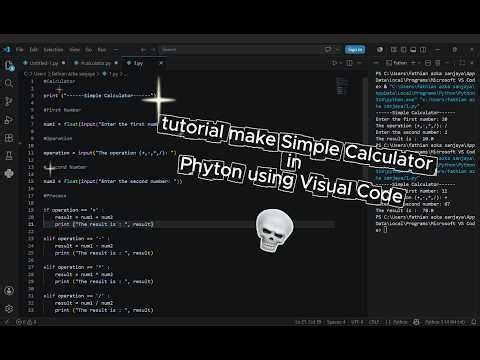Open the chat icon in title bar
The height and width of the screenshot is (360, 480).
[328, 50]
